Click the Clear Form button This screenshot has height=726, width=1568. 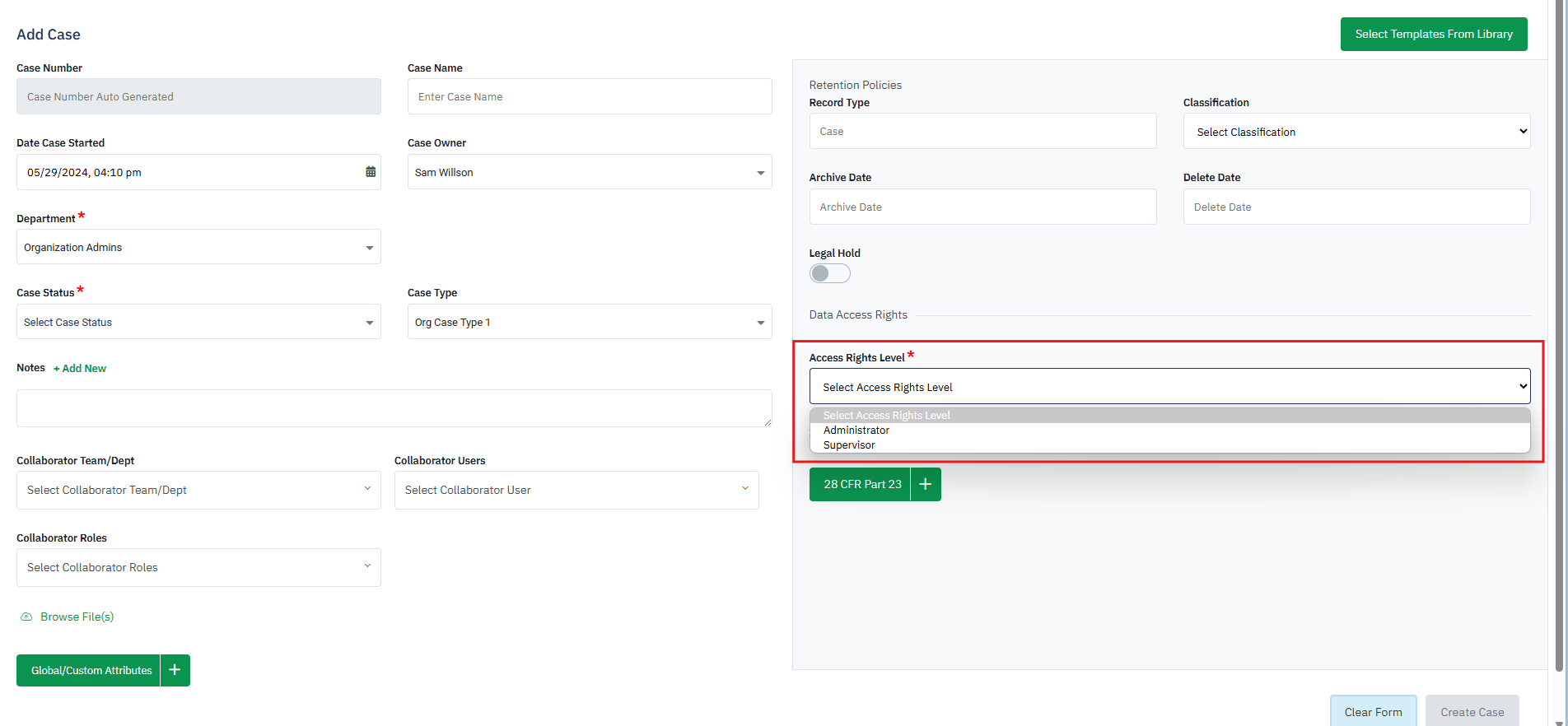click(1373, 711)
